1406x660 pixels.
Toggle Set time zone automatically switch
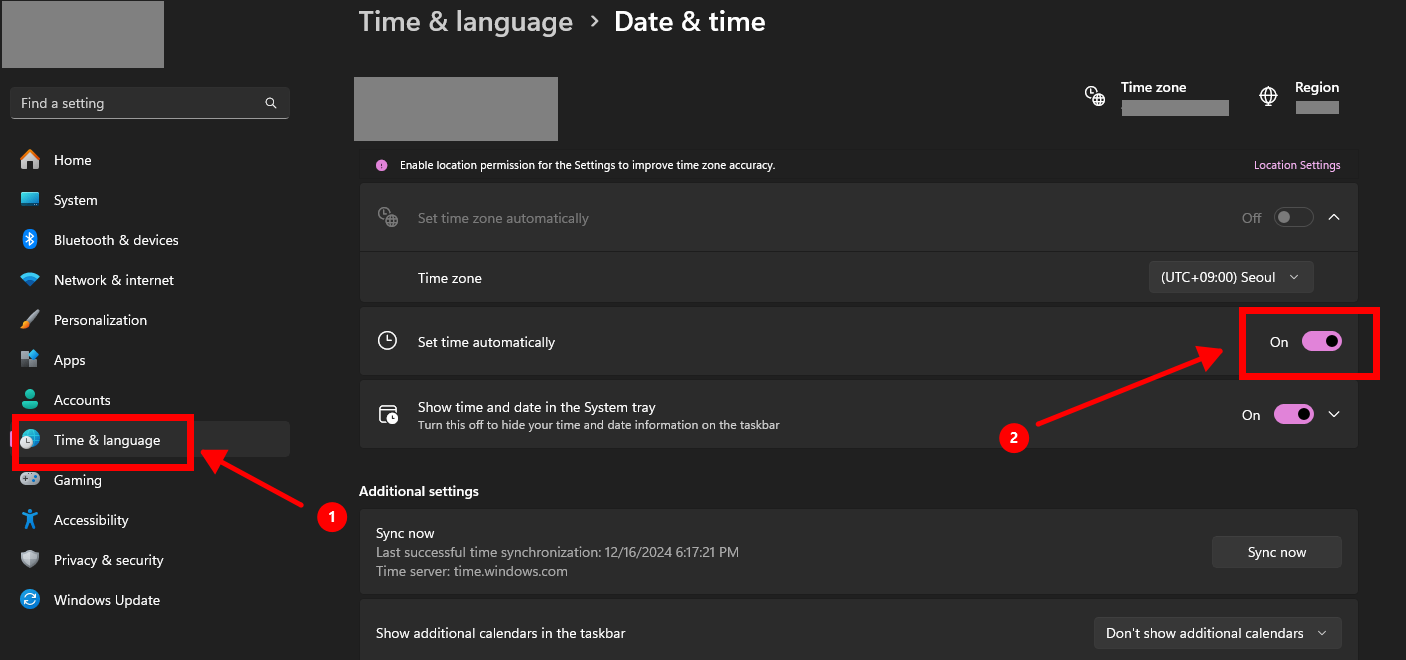tap(1293, 218)
